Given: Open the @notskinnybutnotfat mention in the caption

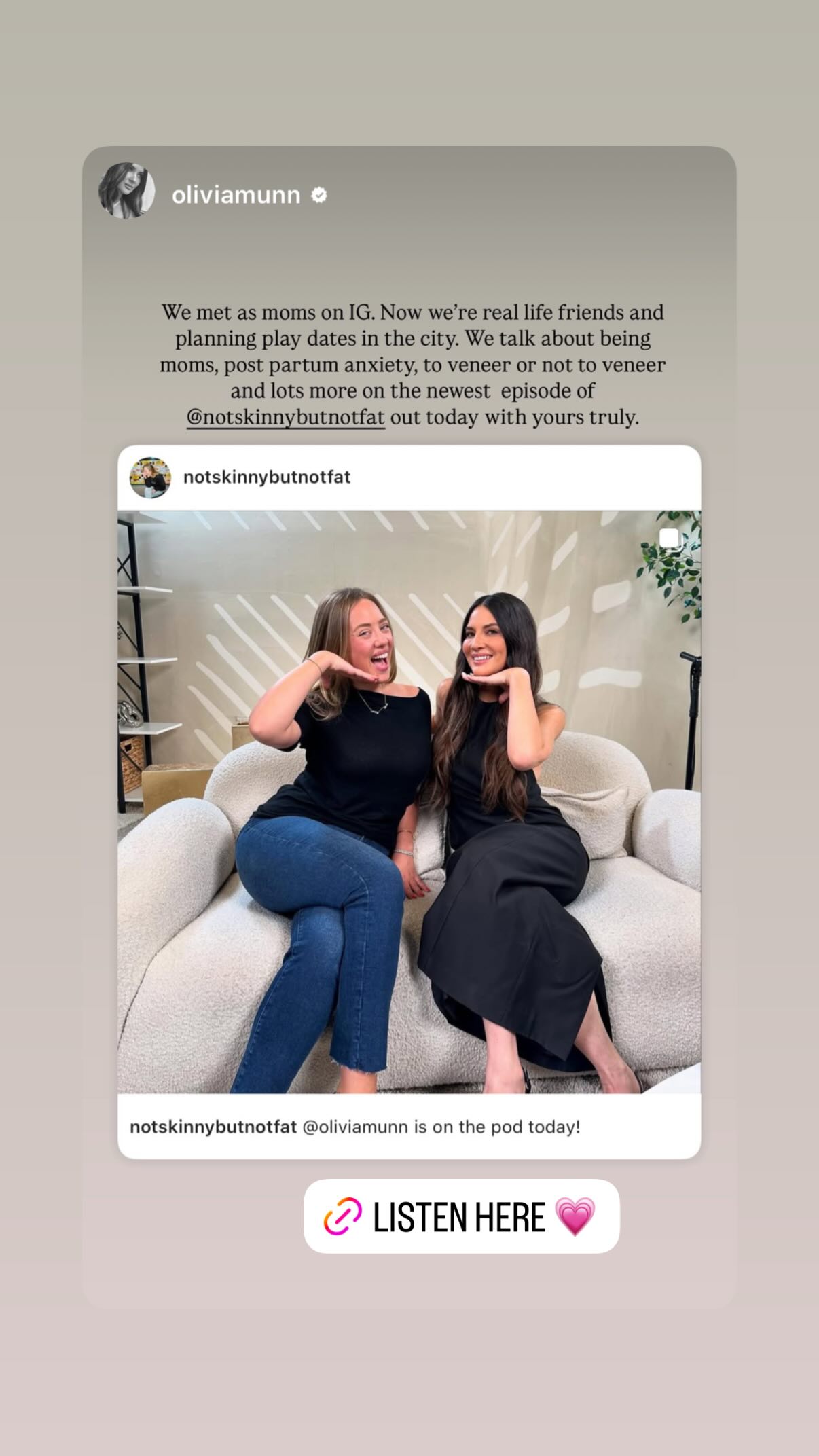Looking at the screenshot, I should pos(286,417).
